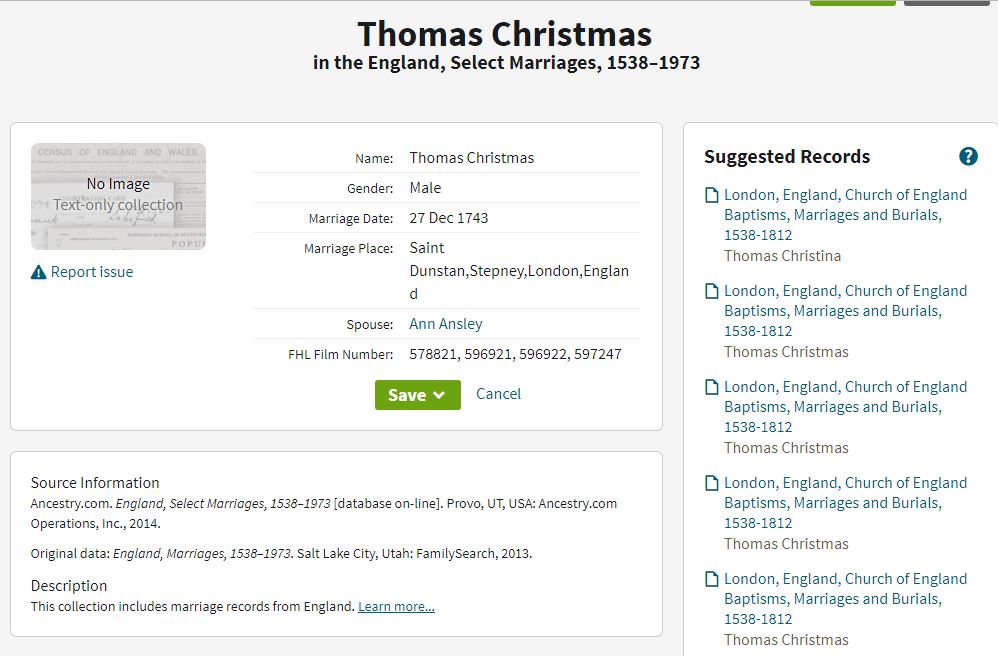The height and width of the screenshot is (656, 998).
Task: Open fourth suggested Thomas Christmas record link
Action: pyautogui.click(x=845, y=503)
